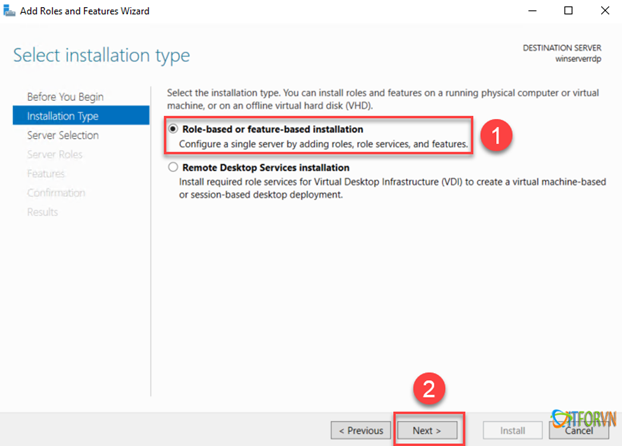Choose Remote Desktop Services installation radio button
This screenshot has width=622, height=446.
coord(174,168)
